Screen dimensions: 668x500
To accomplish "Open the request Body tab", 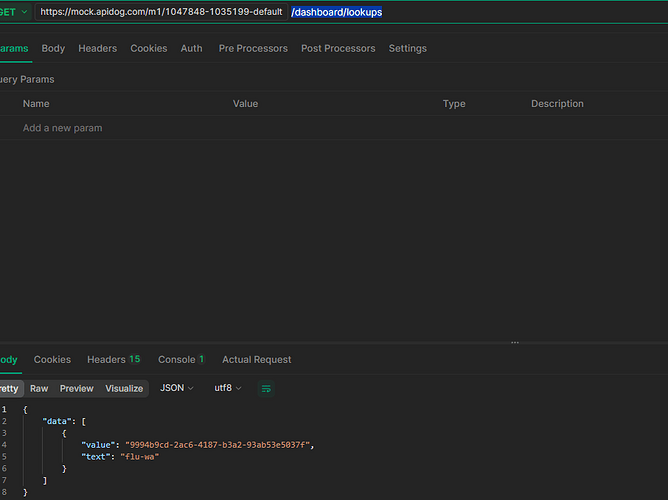I will [x=53, y=49].
